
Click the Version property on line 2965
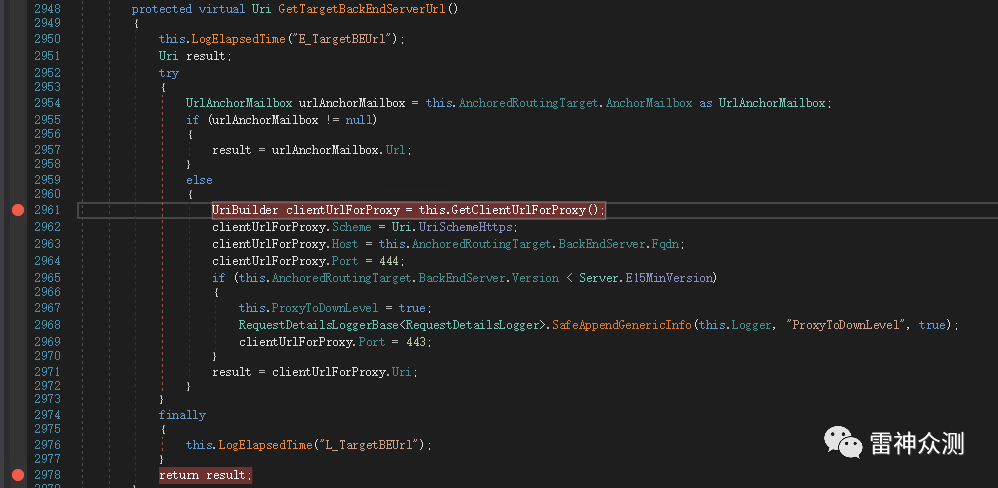535,278
